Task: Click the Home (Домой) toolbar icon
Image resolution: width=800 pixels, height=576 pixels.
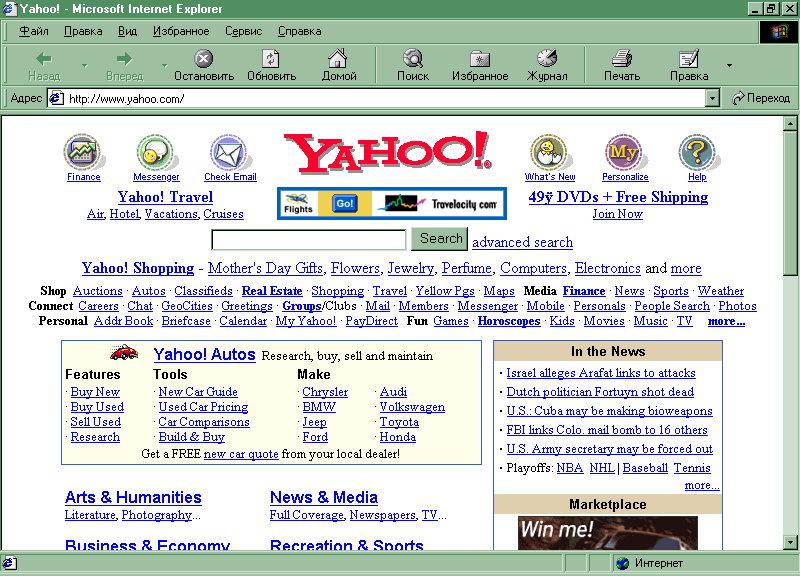Action: [339, 59]
